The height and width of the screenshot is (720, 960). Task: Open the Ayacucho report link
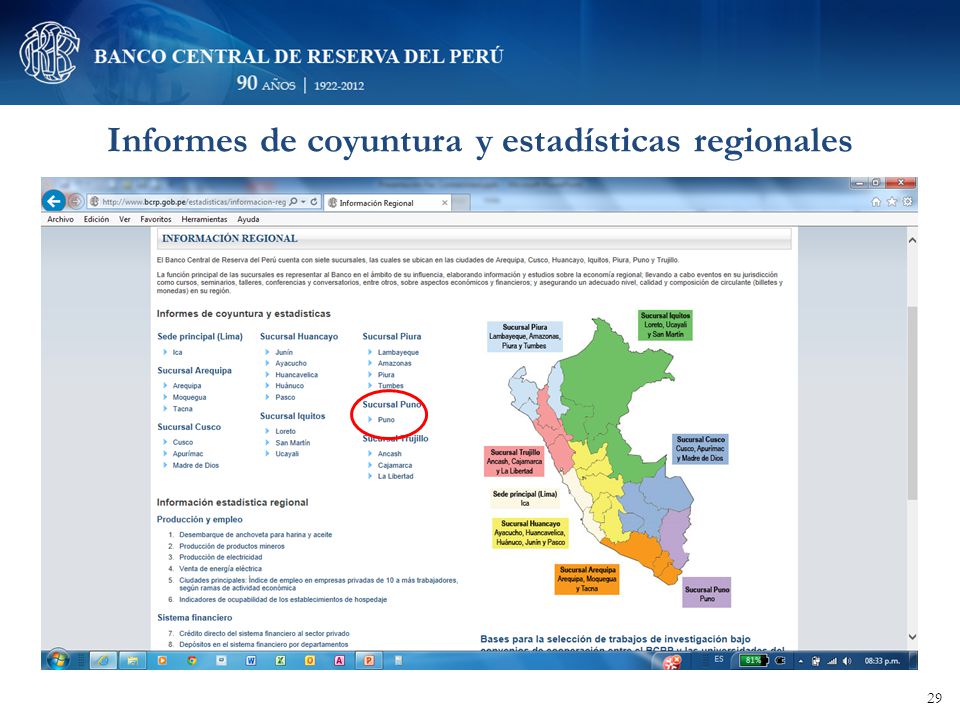(x=291, y=364)
